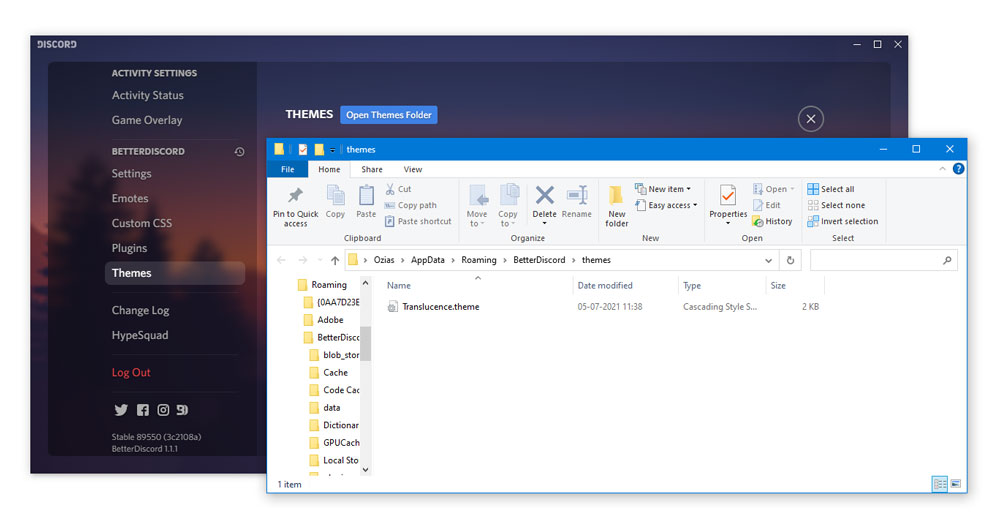Open Game Overlay settings in Discord
The image size is (1000, 531).
coord(147,120)
